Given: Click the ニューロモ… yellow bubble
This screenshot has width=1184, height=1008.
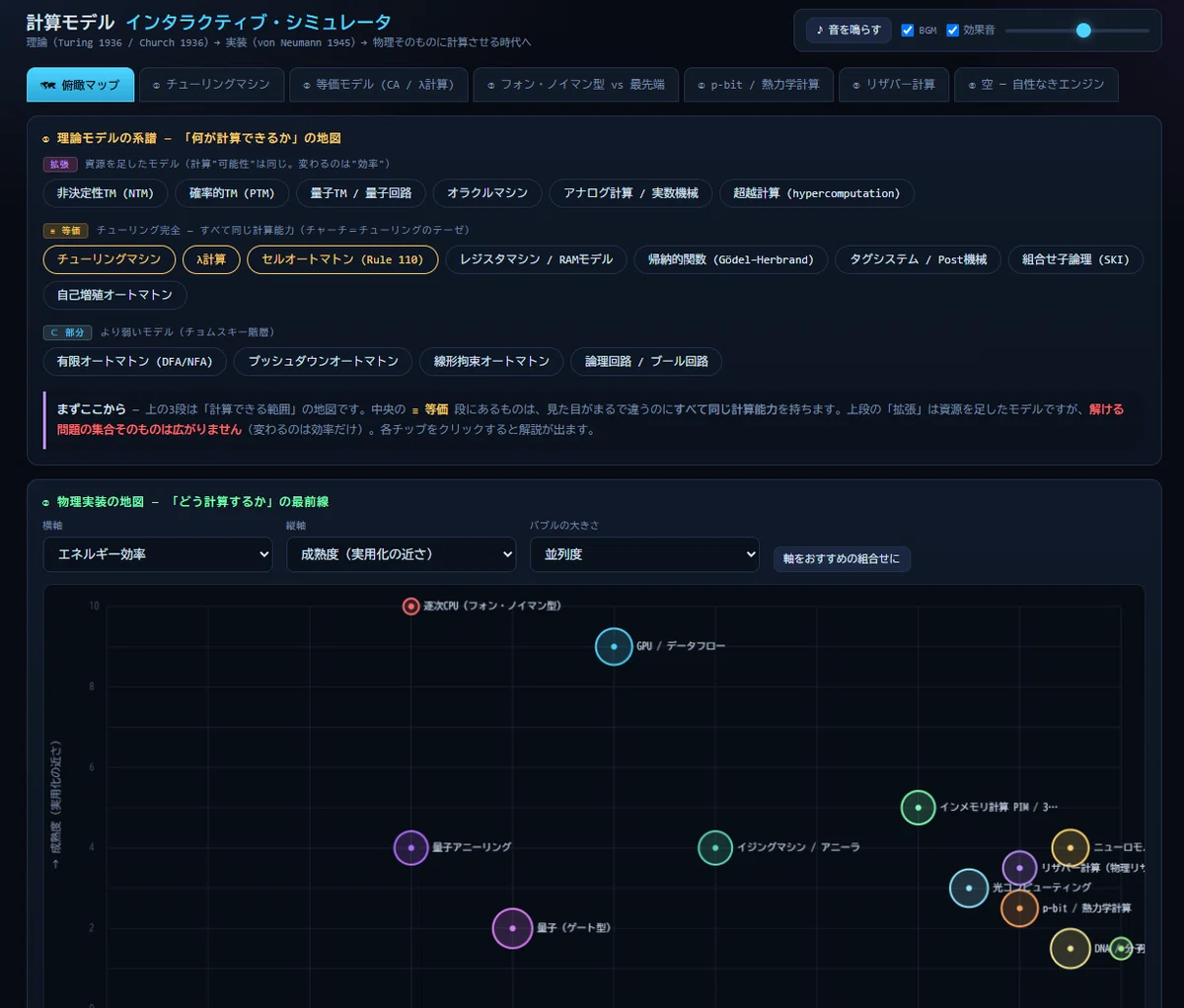Looking at the screenshot, I should (x=1071, y=848).
